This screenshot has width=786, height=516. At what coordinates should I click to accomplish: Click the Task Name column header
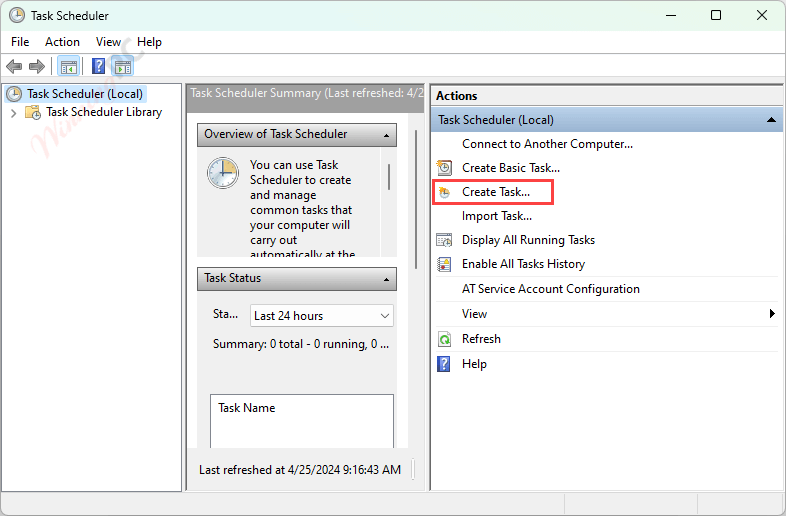[x=246, y=408]
